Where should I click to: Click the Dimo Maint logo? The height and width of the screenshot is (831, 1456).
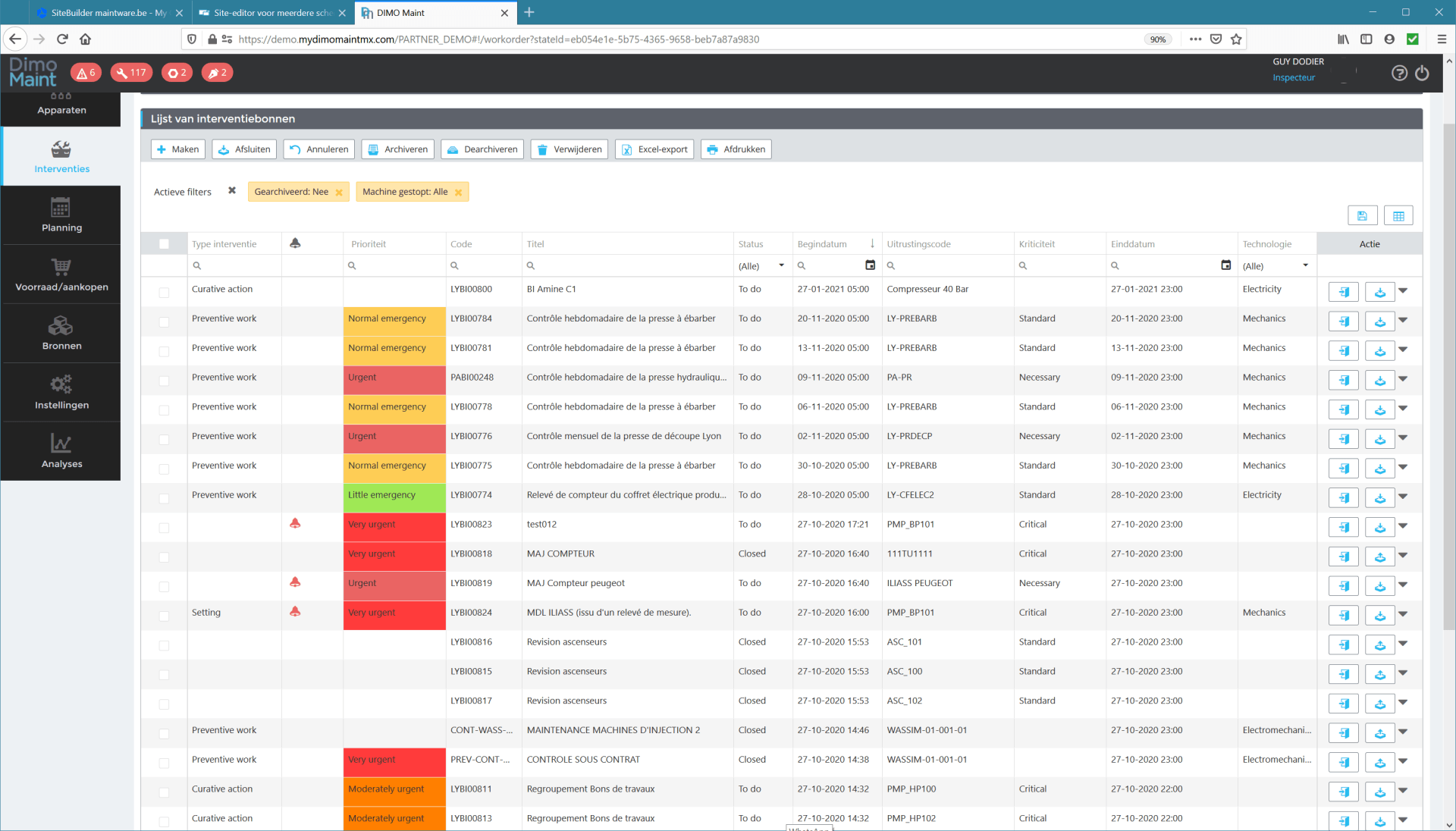point(33,73)
